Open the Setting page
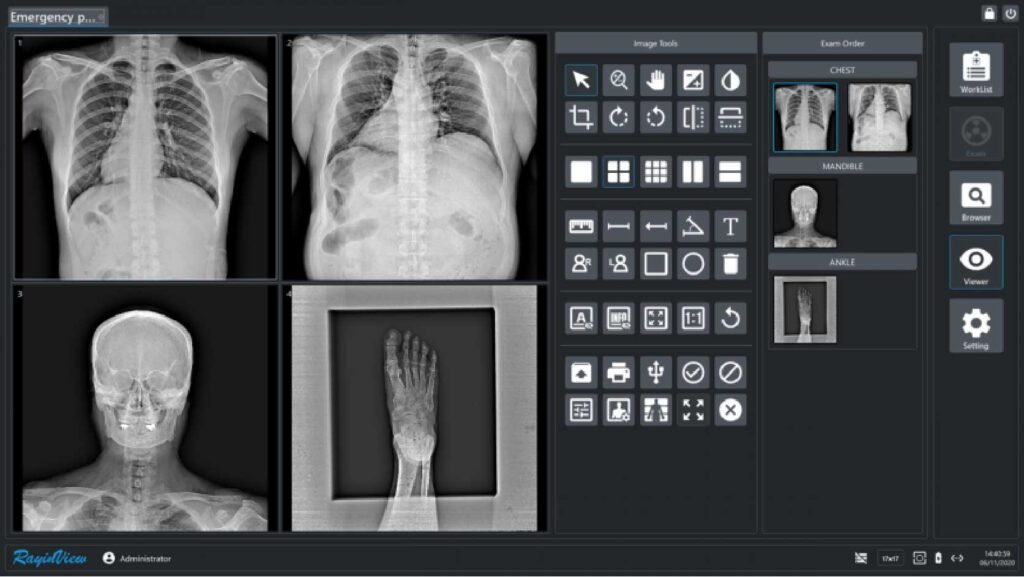This screenshot has width=1024, height=577. point(976,326)
